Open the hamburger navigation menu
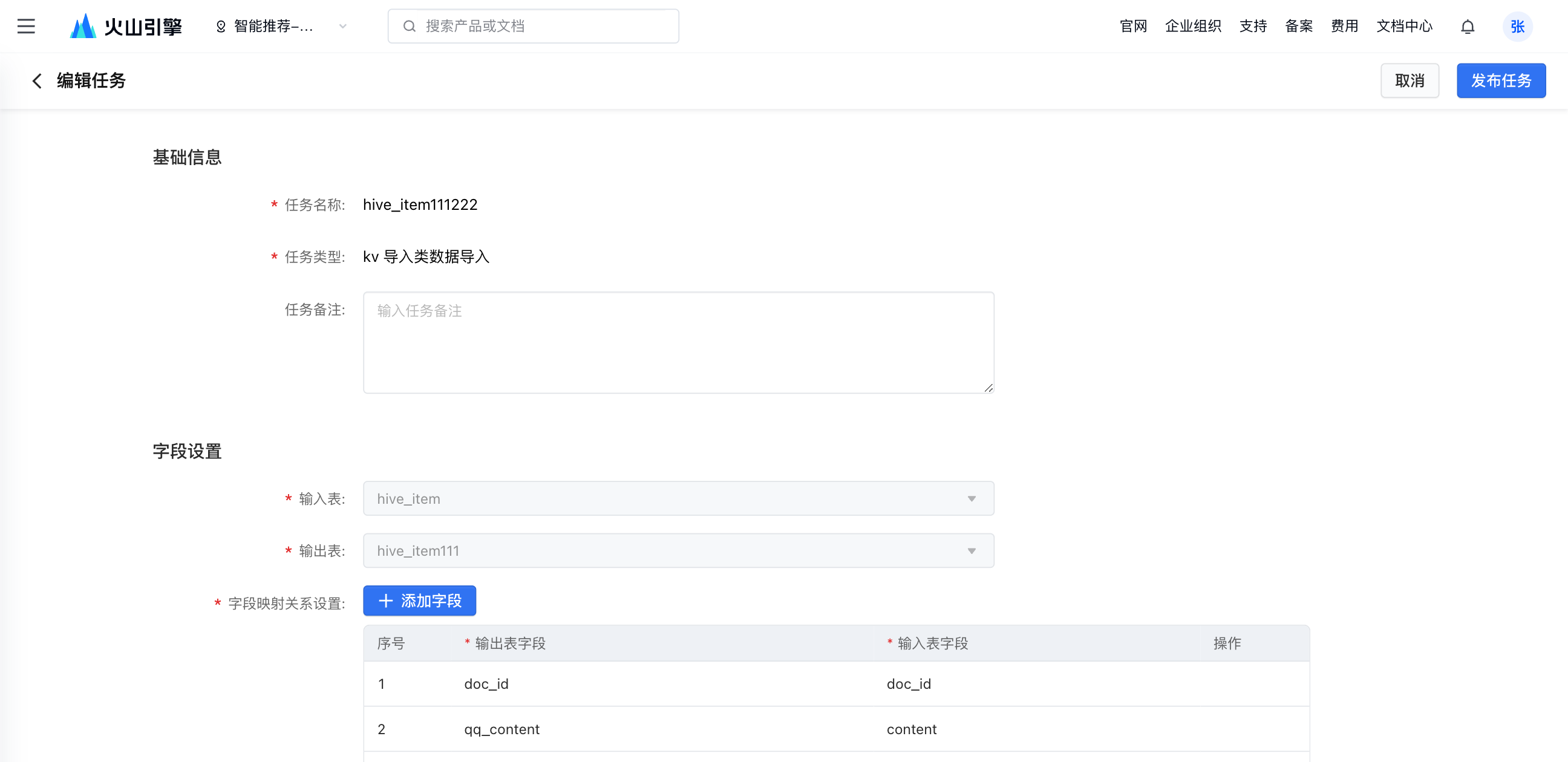1568x762 pixels. click(x=26, y=26)
